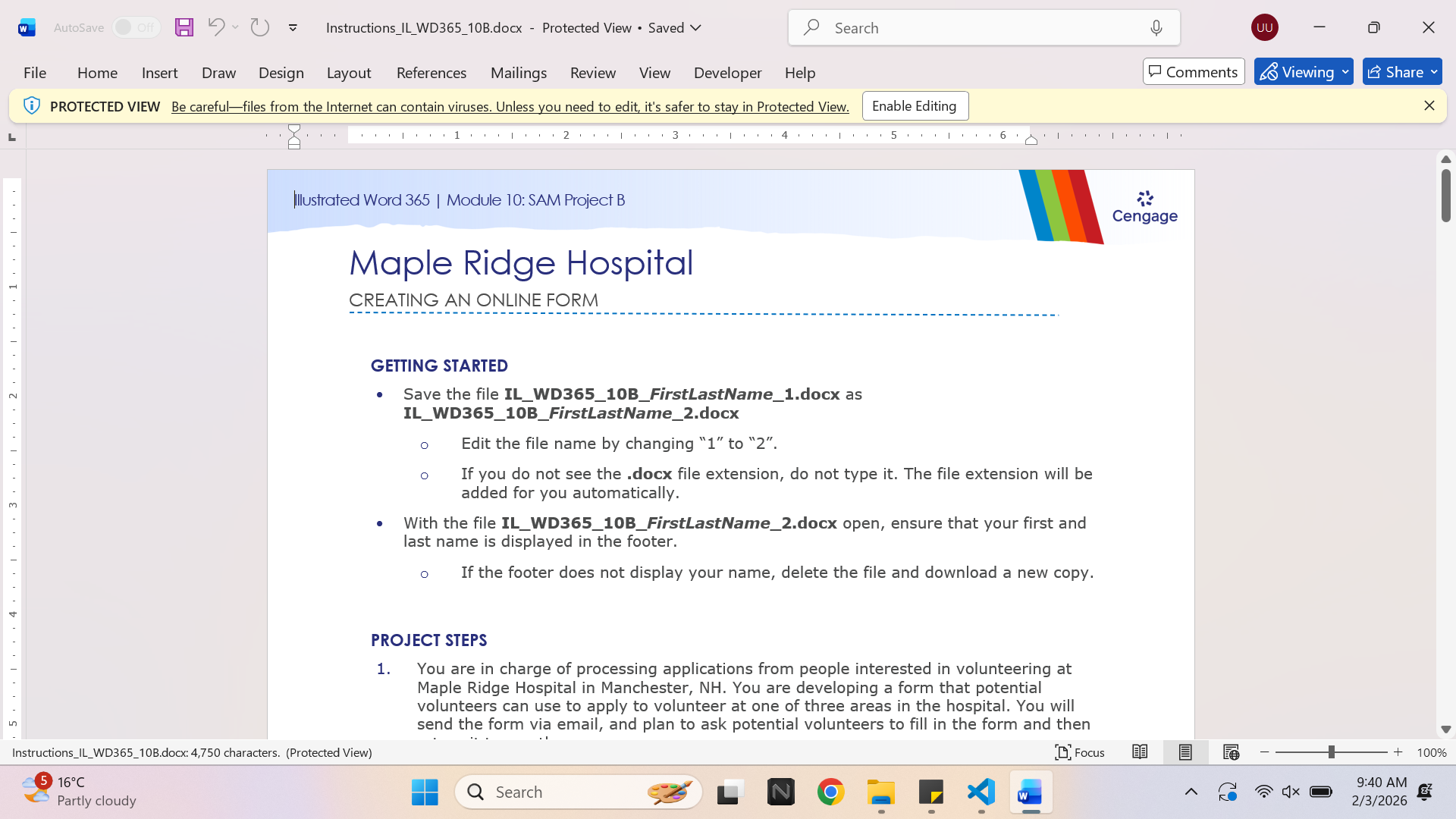The image size is (1456, 819).
Task: Click the Enable Editing button
Action: pos(915,106)
